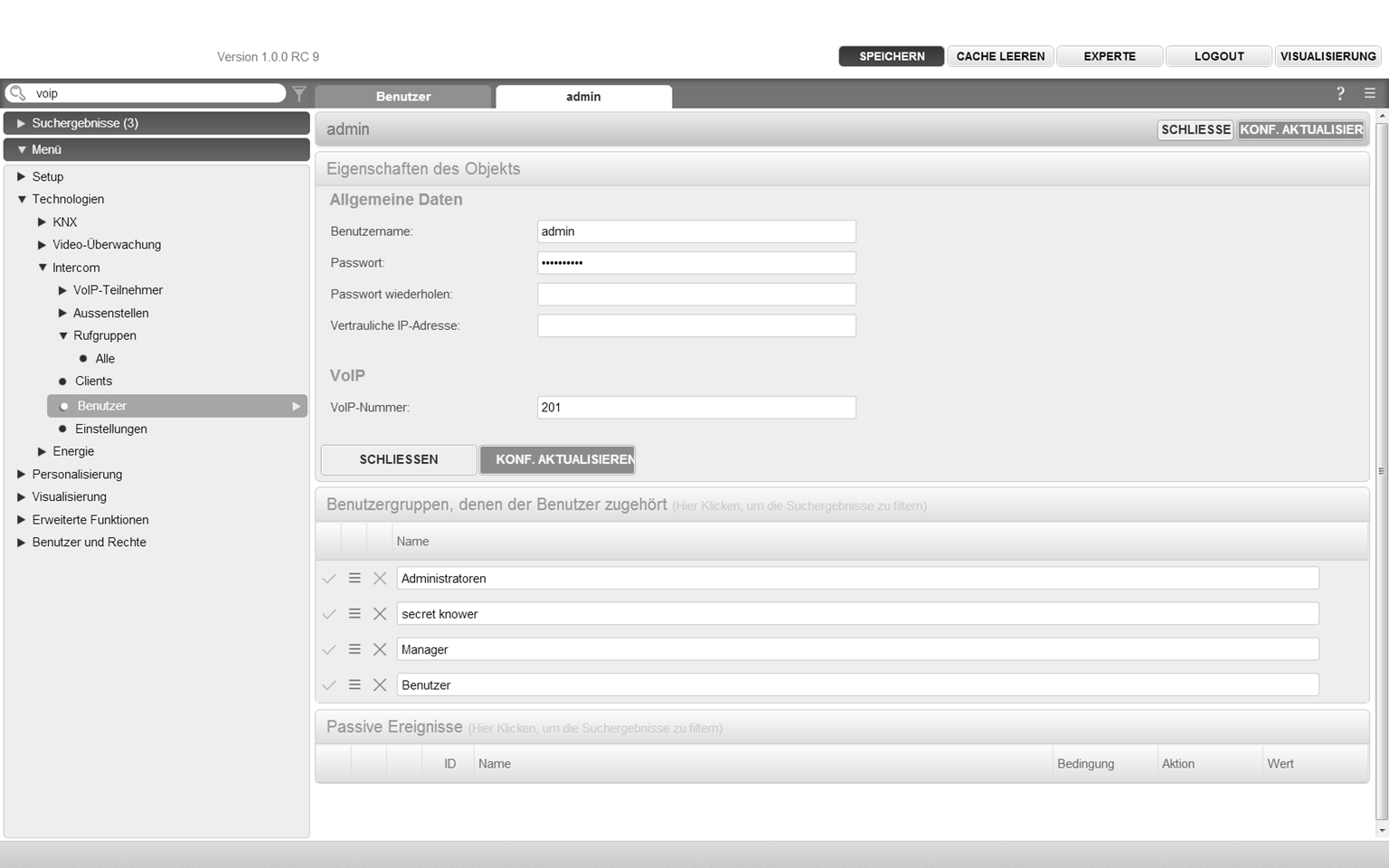Confirm the secret knower group checkmark icon
1389x868 pixels.
point(329,614)
